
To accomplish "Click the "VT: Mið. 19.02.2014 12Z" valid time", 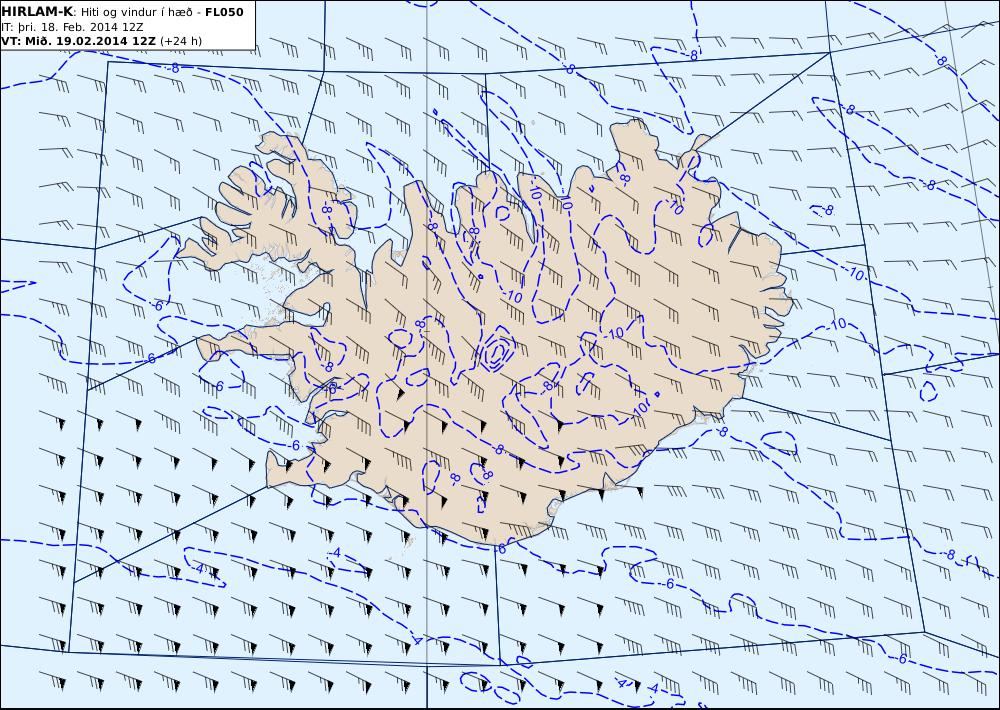I will 78,41.
